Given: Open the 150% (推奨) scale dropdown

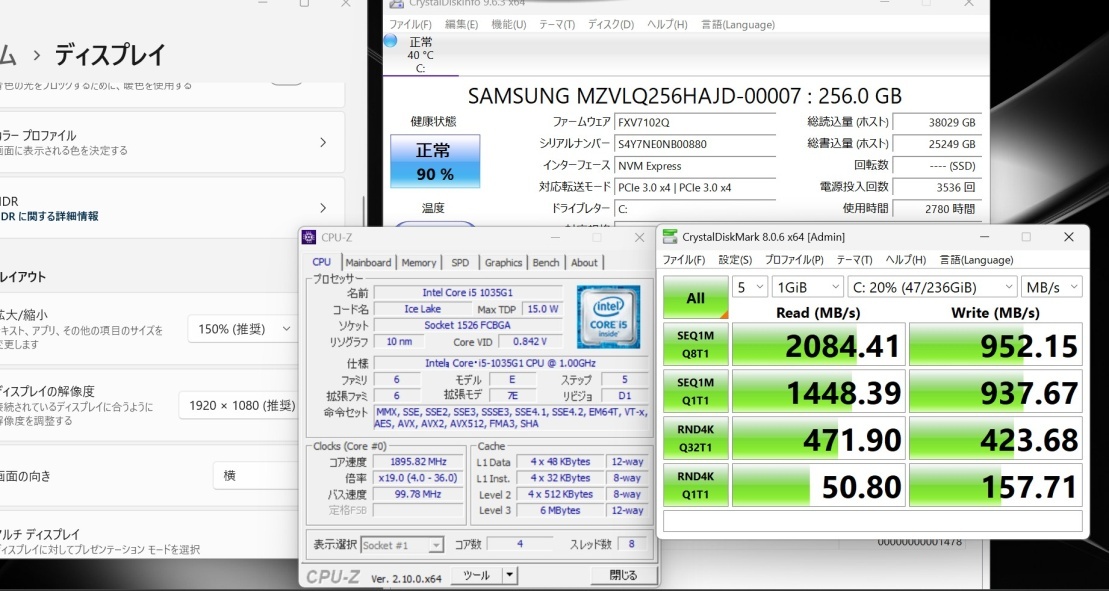Looking at the screenshot, I should [x=244, y=329].
